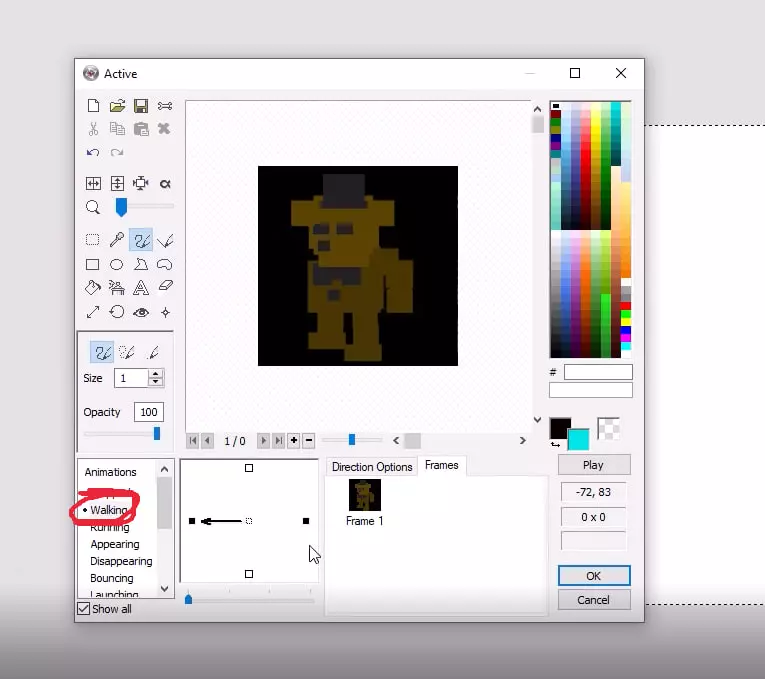Image resolution: width=765 pixels, height=679 pixels.
Task: Click the New (clear) image icon
Action: coord(93,105)
